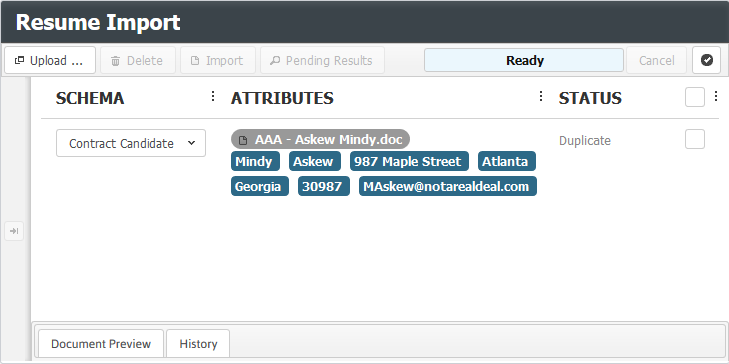Click the 987 Maple Street attribute tag
The height and width of the screenshot is (364, 729).
pyautogui.click(x=409, y=161)
